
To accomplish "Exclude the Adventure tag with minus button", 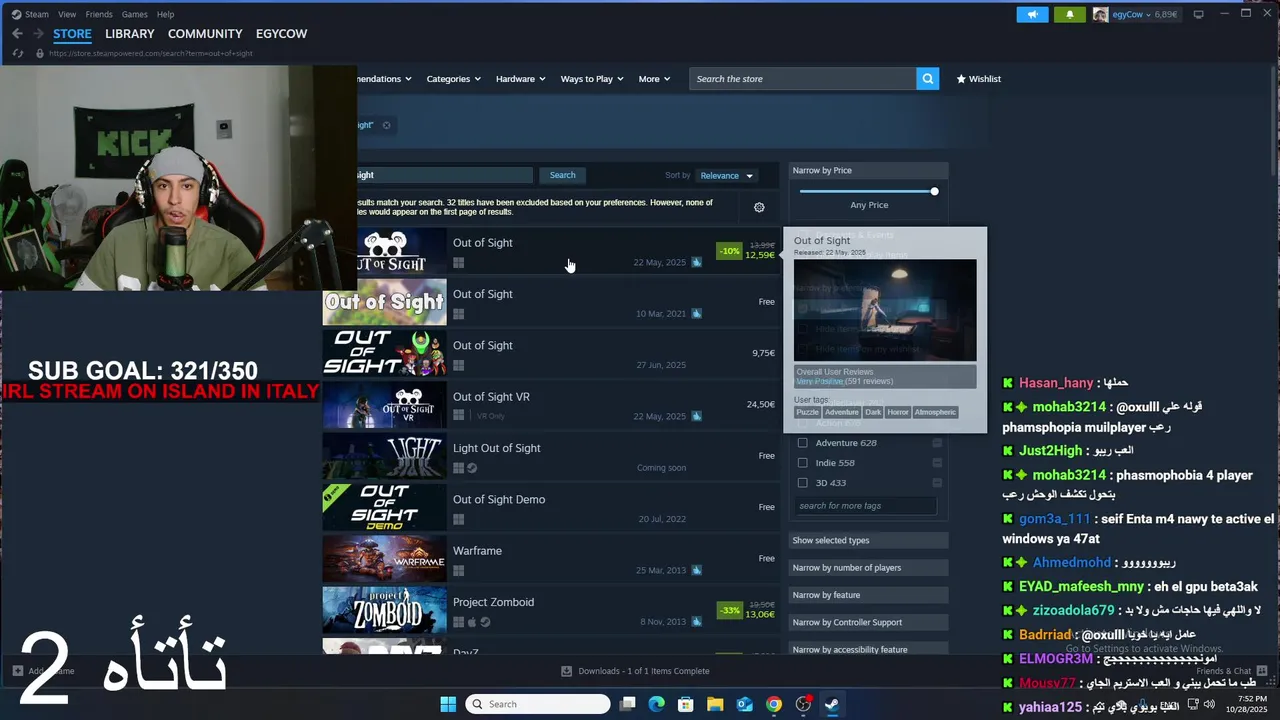I will [x=937, y=443].
